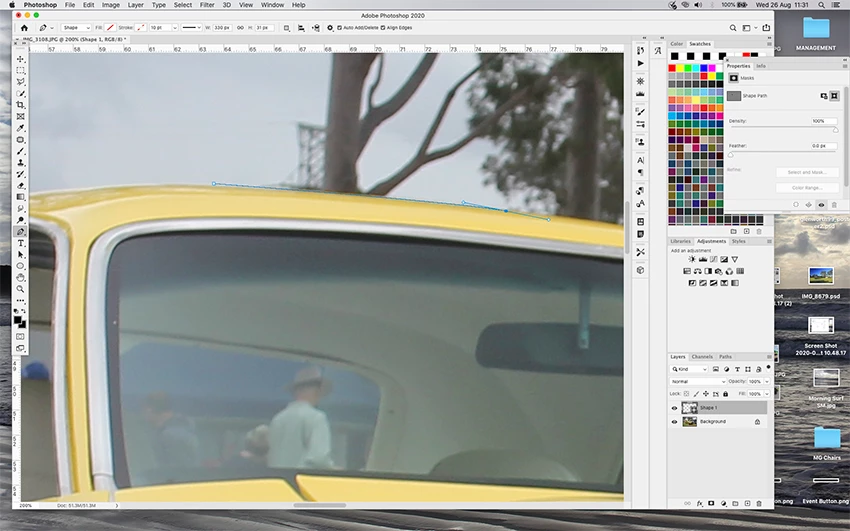Click the shape width W input field
850x531 pixels.
222,28
